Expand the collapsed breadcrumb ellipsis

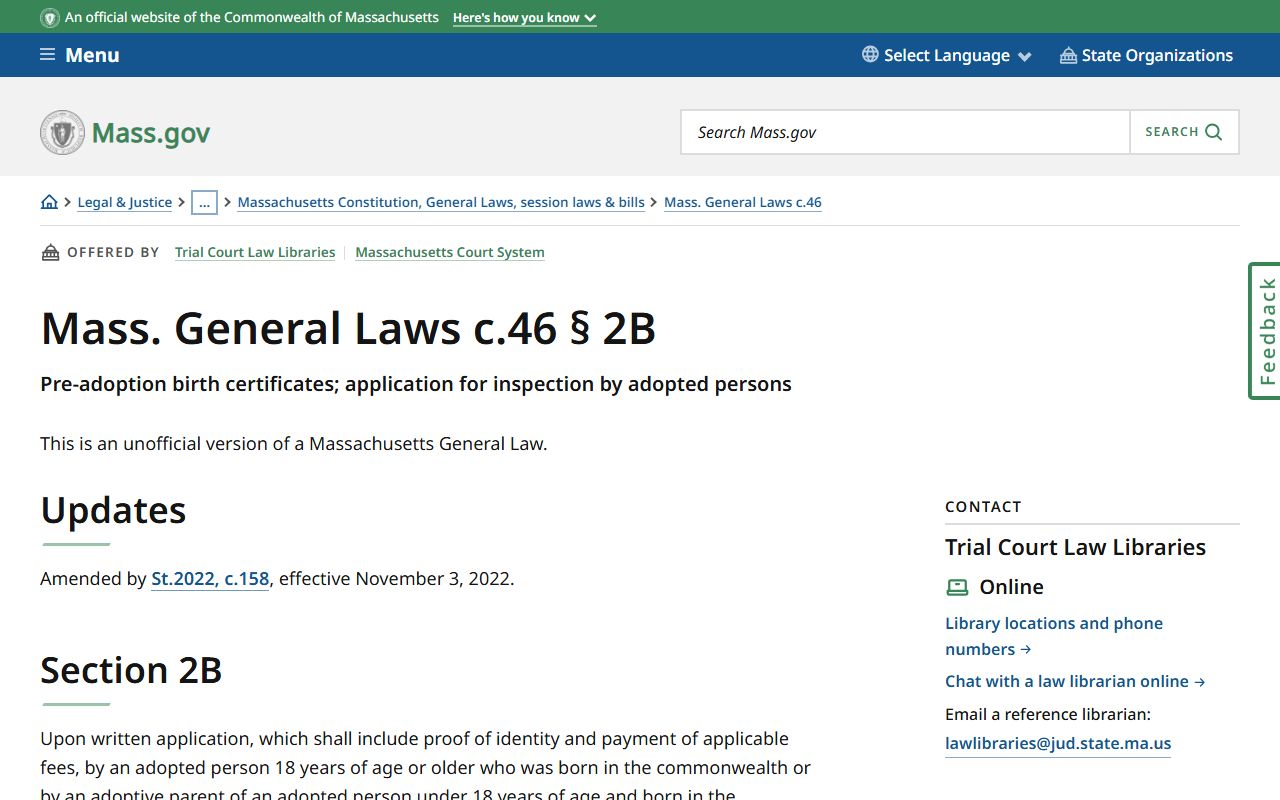(x=204, y=202)
